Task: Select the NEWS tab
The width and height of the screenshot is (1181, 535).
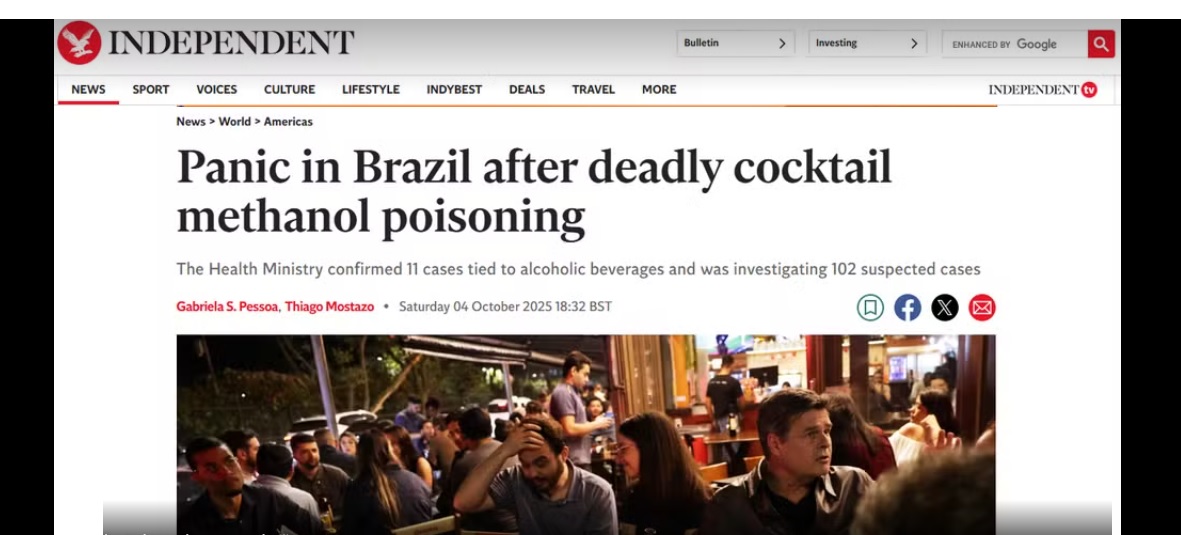Action: coord(88,90)
